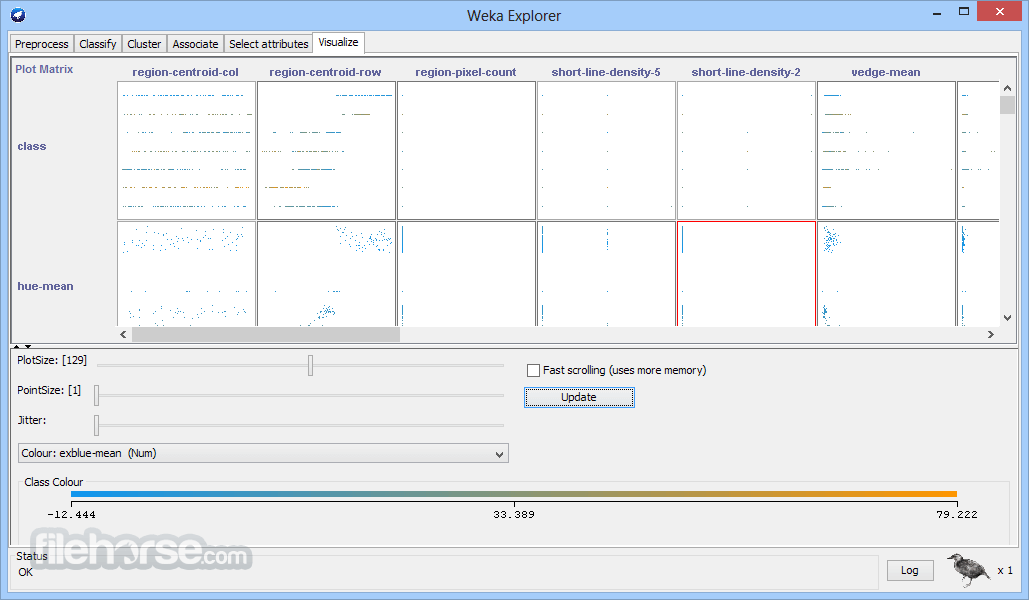Collapse panel with split divider up arrow

point(17,346)
